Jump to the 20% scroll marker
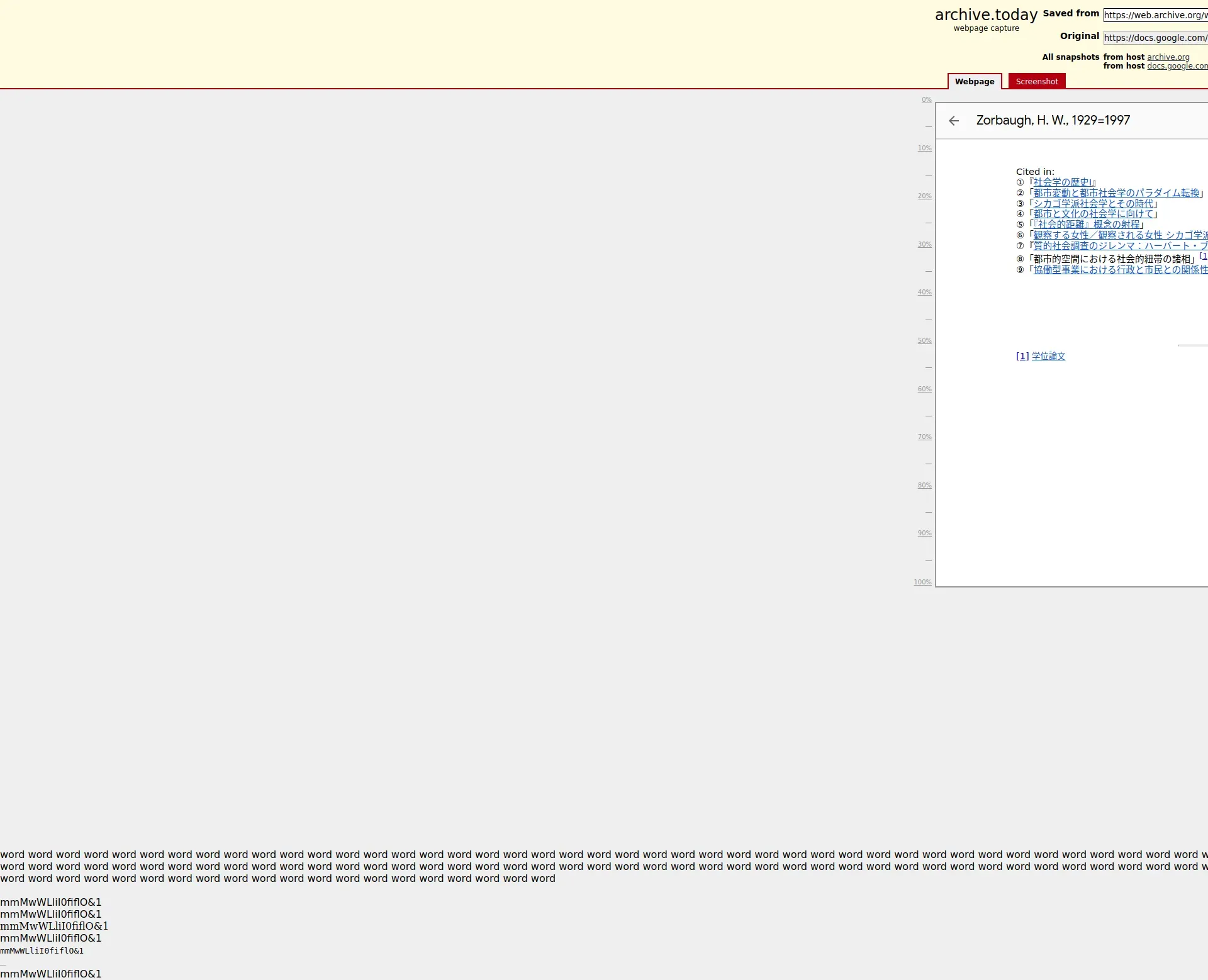The width and height of the screenshot is (1208, 980). 924,196
